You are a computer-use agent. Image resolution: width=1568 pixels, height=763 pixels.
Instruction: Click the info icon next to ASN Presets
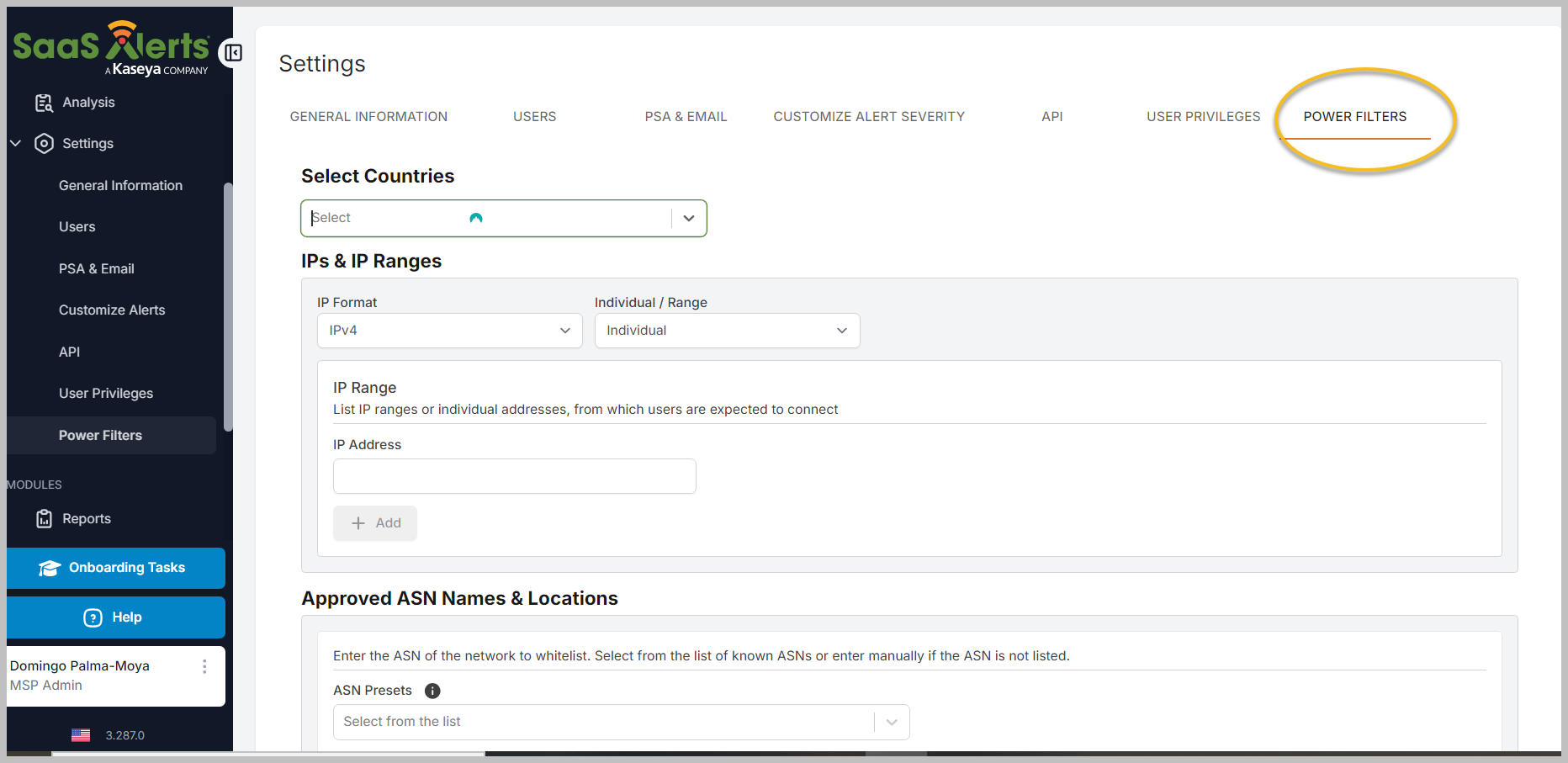click(432, 691)
